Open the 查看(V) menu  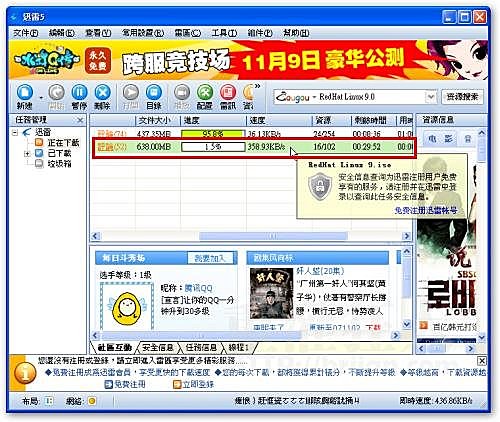point(98,33)
